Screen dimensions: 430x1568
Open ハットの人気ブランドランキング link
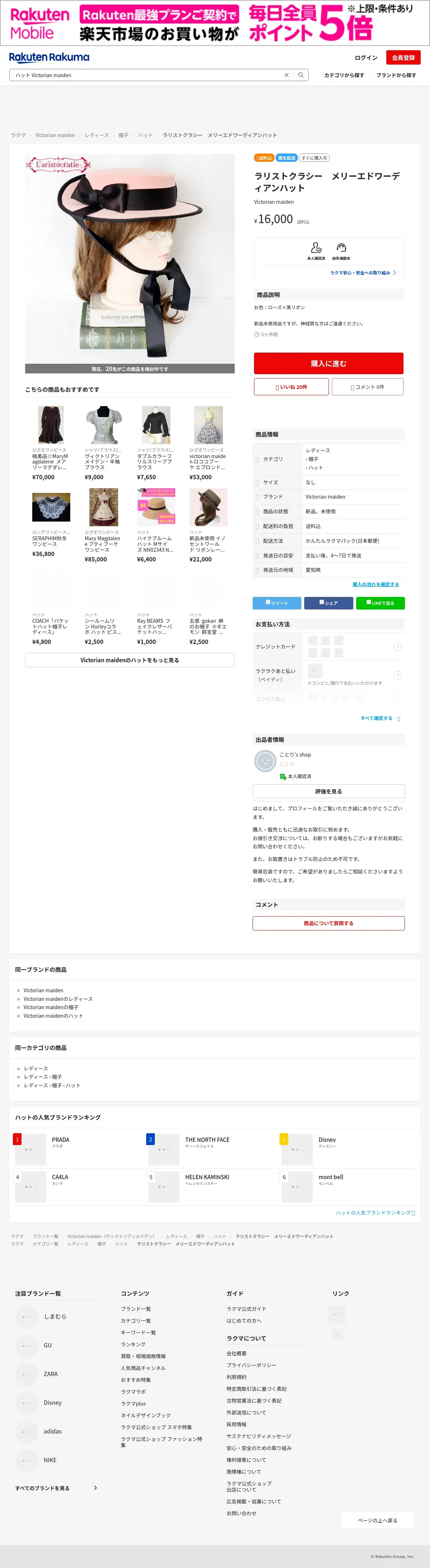click(375, 1213)
